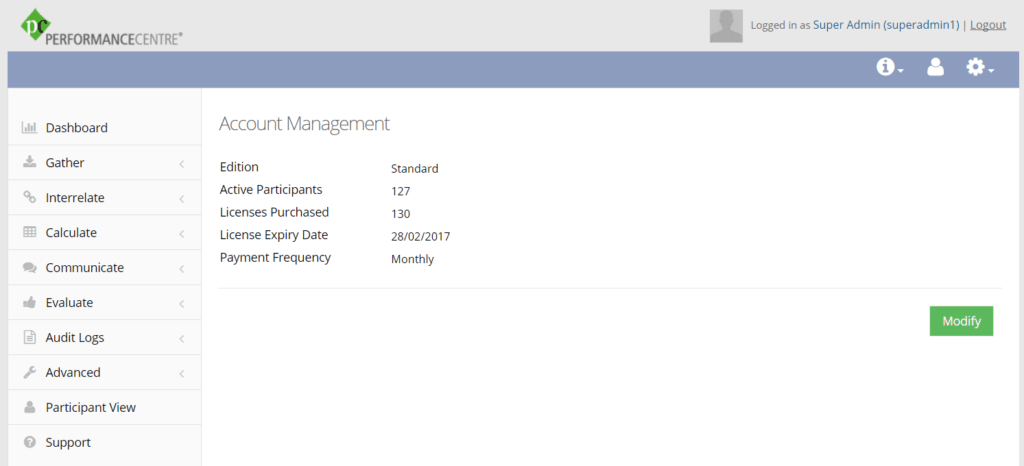The width and height of the screenshot is (1024, 466).
Task: Expand the Gather menu chevron
Action: [x=182, y=164]
